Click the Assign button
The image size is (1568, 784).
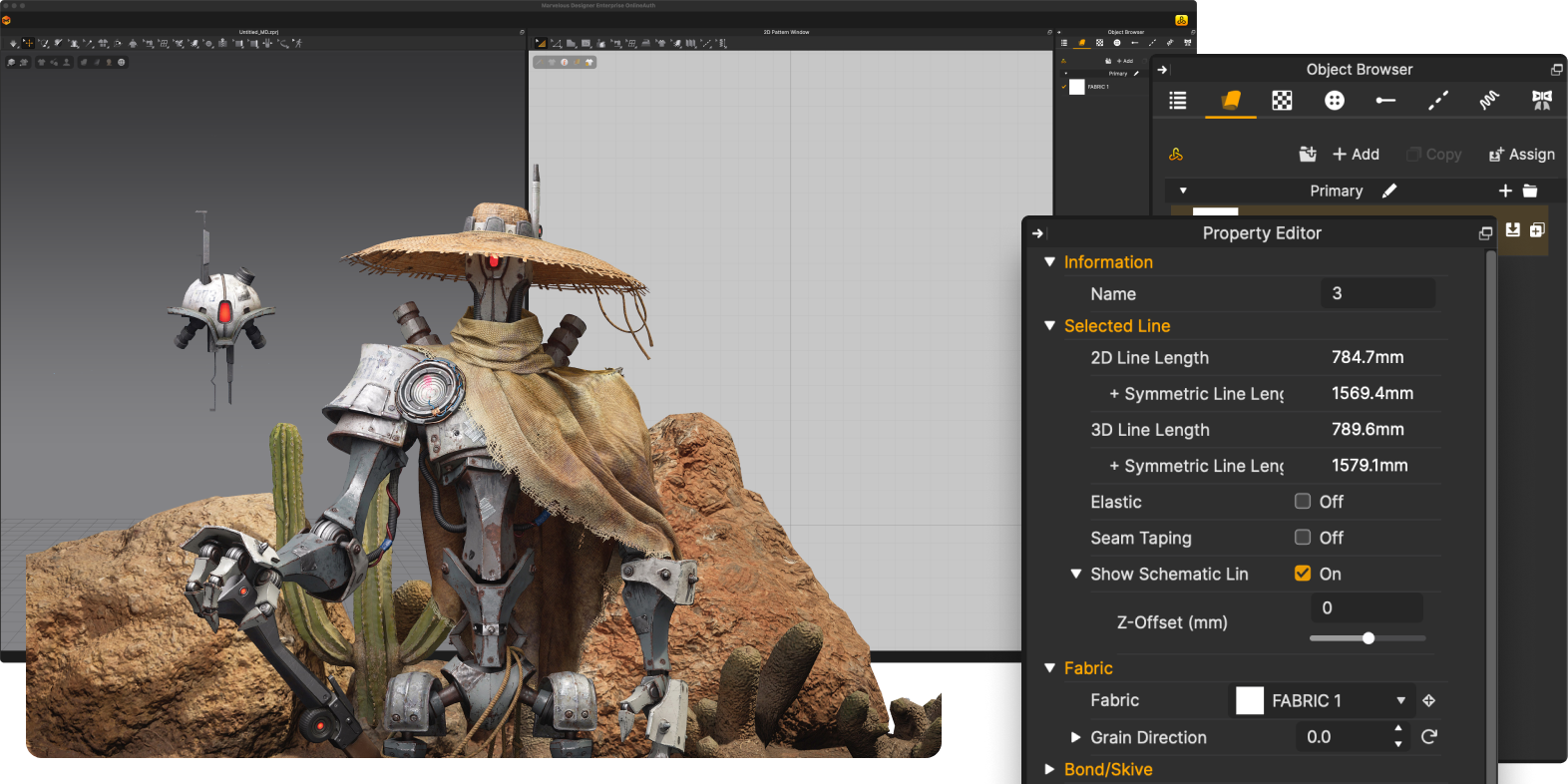(x=1521, y=154)
